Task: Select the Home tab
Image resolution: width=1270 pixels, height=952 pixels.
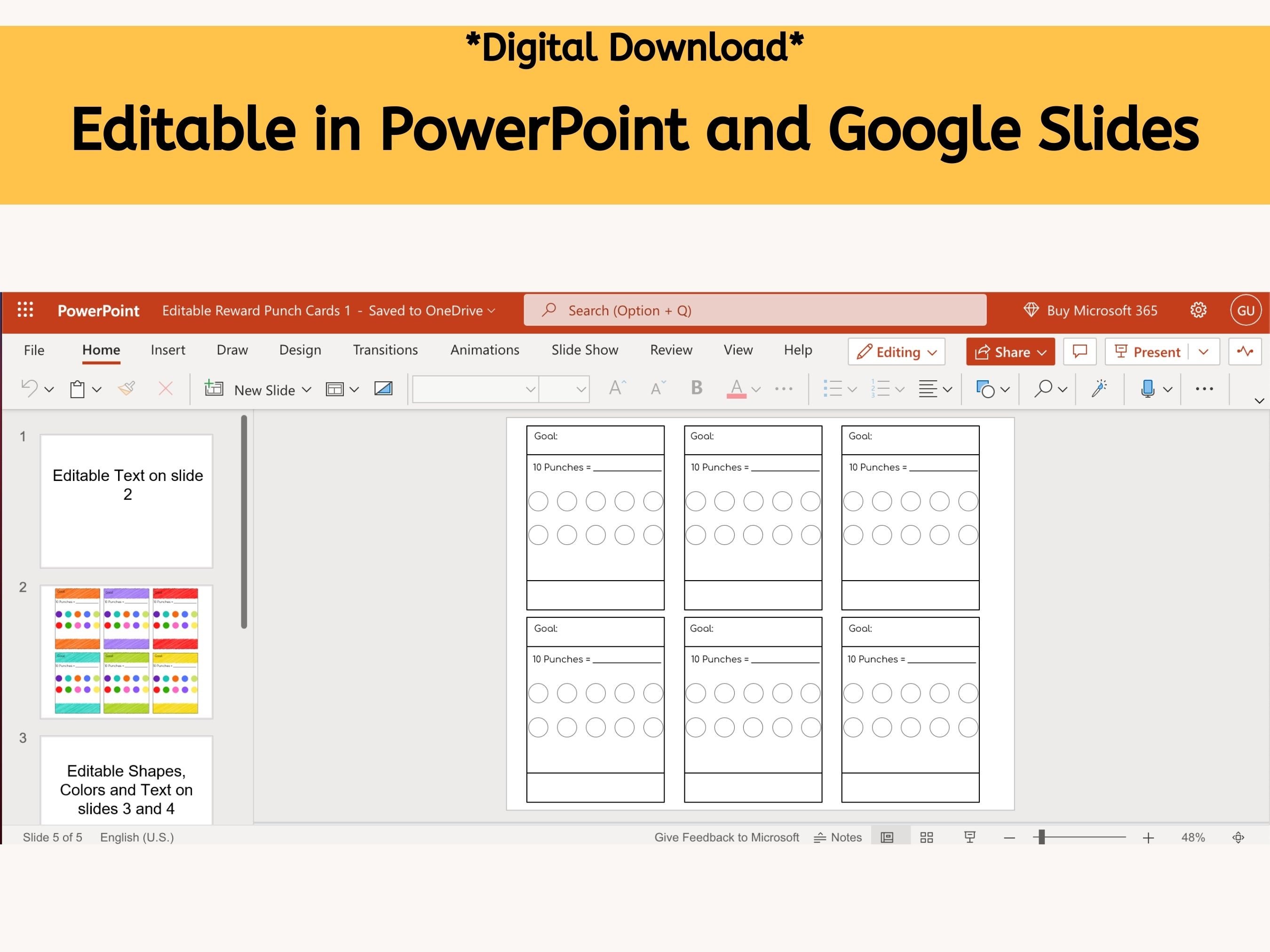Action: pyautogui.click(x=101, y=349)
